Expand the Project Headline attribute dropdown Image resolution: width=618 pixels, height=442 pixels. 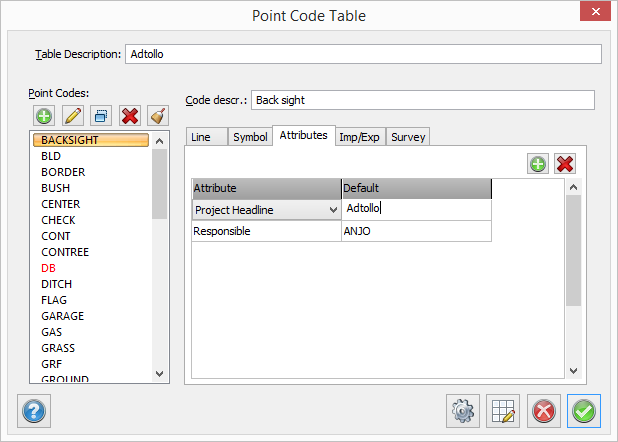pos(331,210)
